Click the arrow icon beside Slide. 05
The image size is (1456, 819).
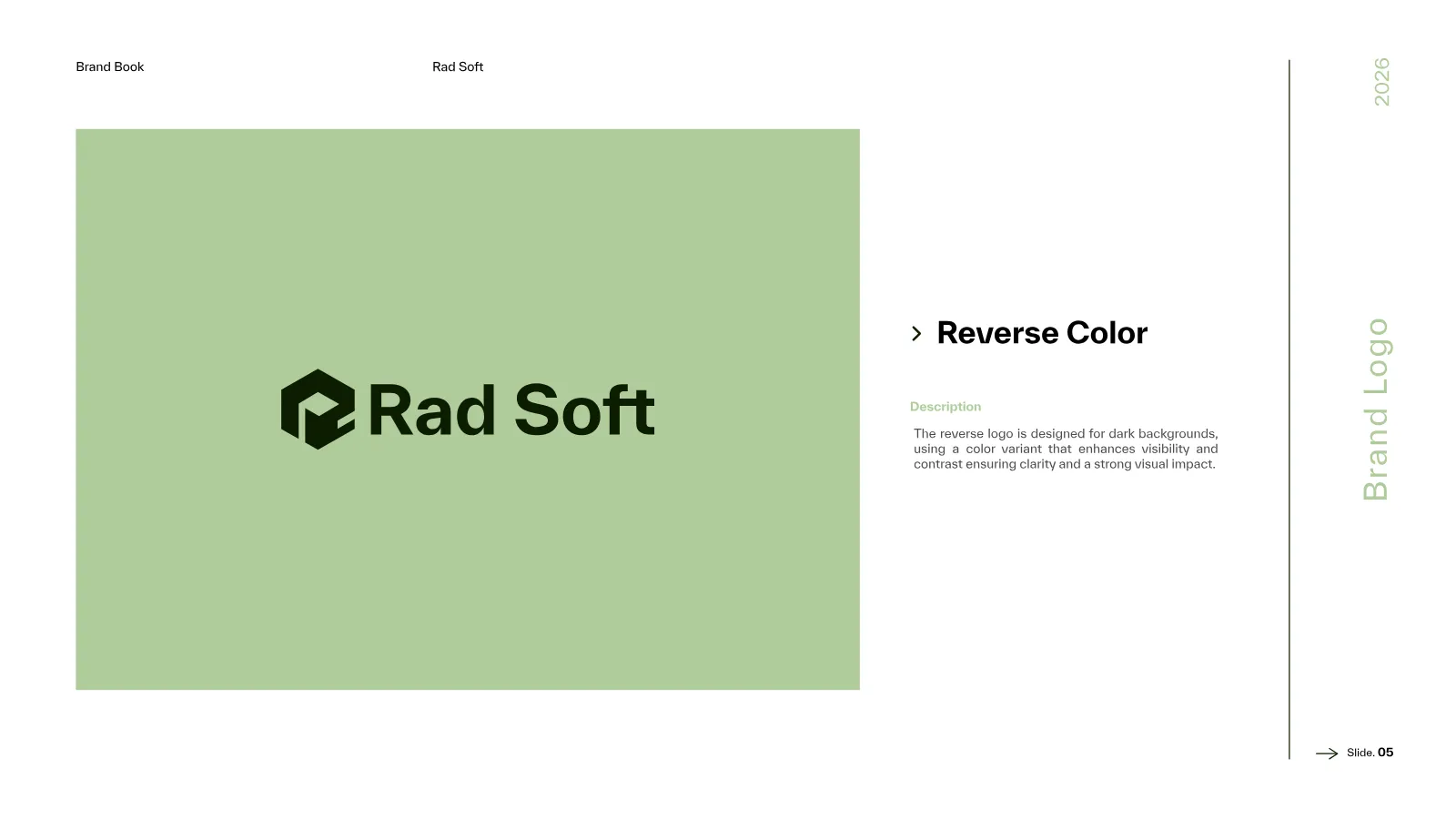[x=1327, y=753]
